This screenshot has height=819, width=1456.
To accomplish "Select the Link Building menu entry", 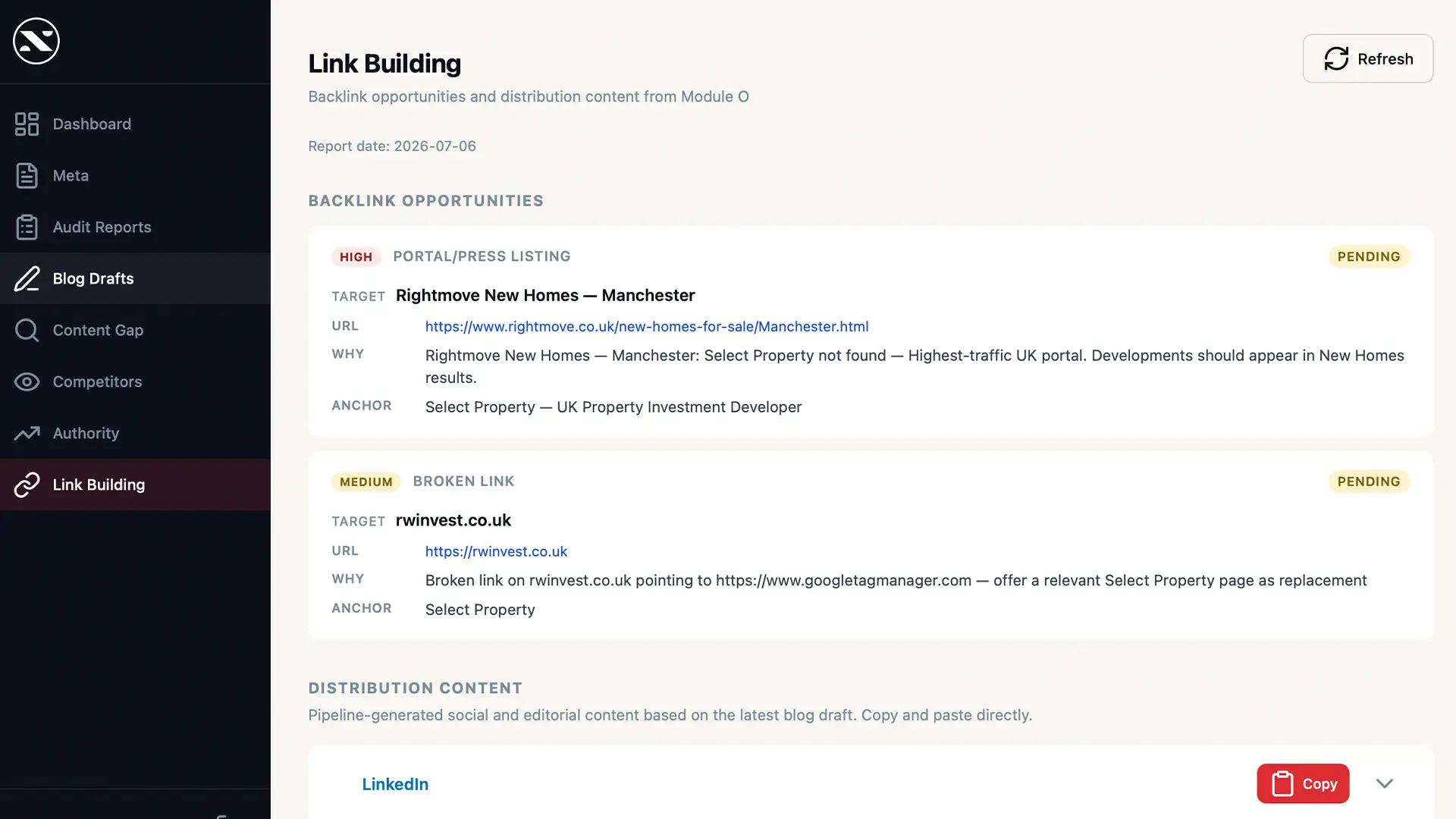I will pyautogui.click(x=135, y=485).
